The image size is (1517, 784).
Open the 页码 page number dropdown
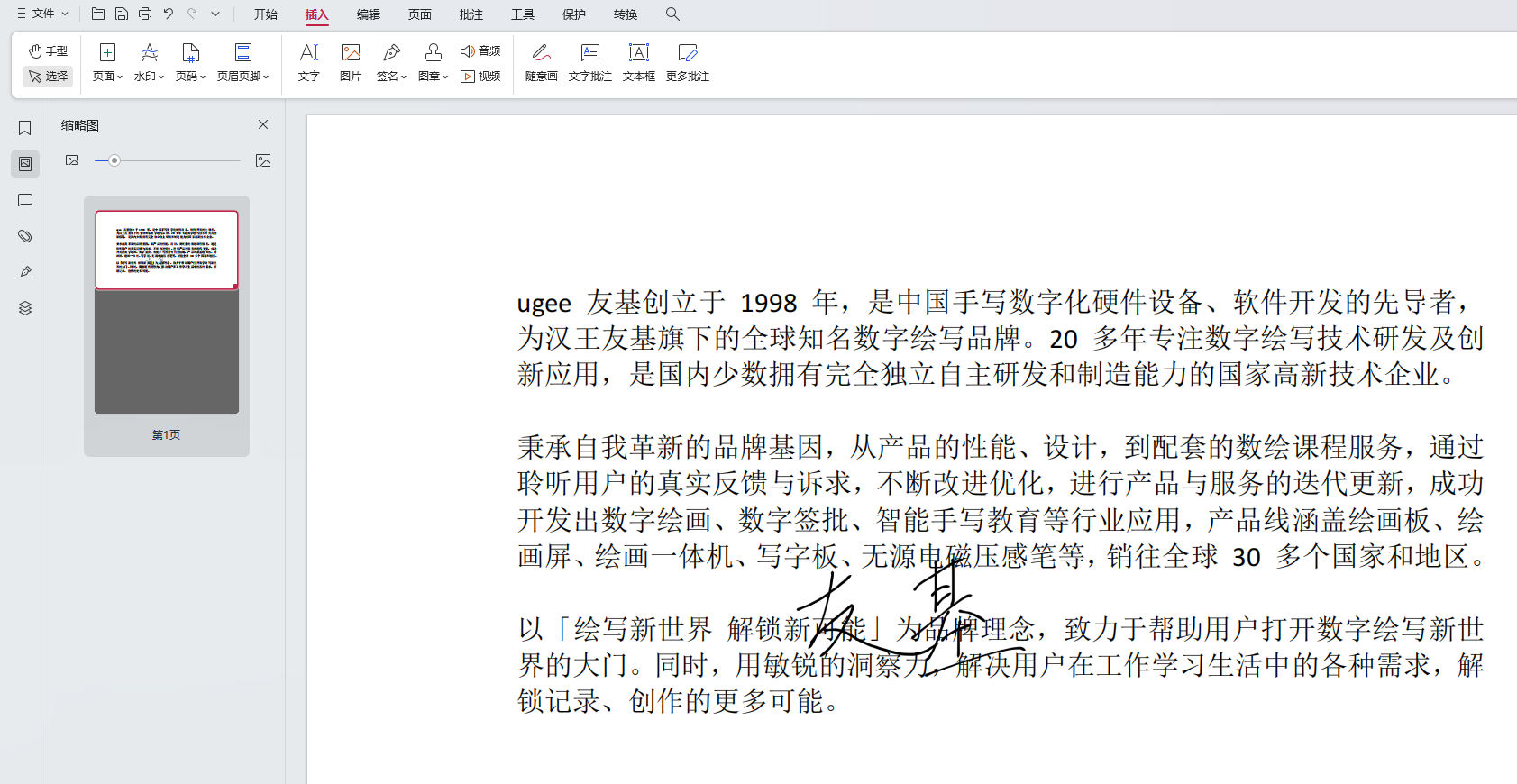(x=191, y=63)
